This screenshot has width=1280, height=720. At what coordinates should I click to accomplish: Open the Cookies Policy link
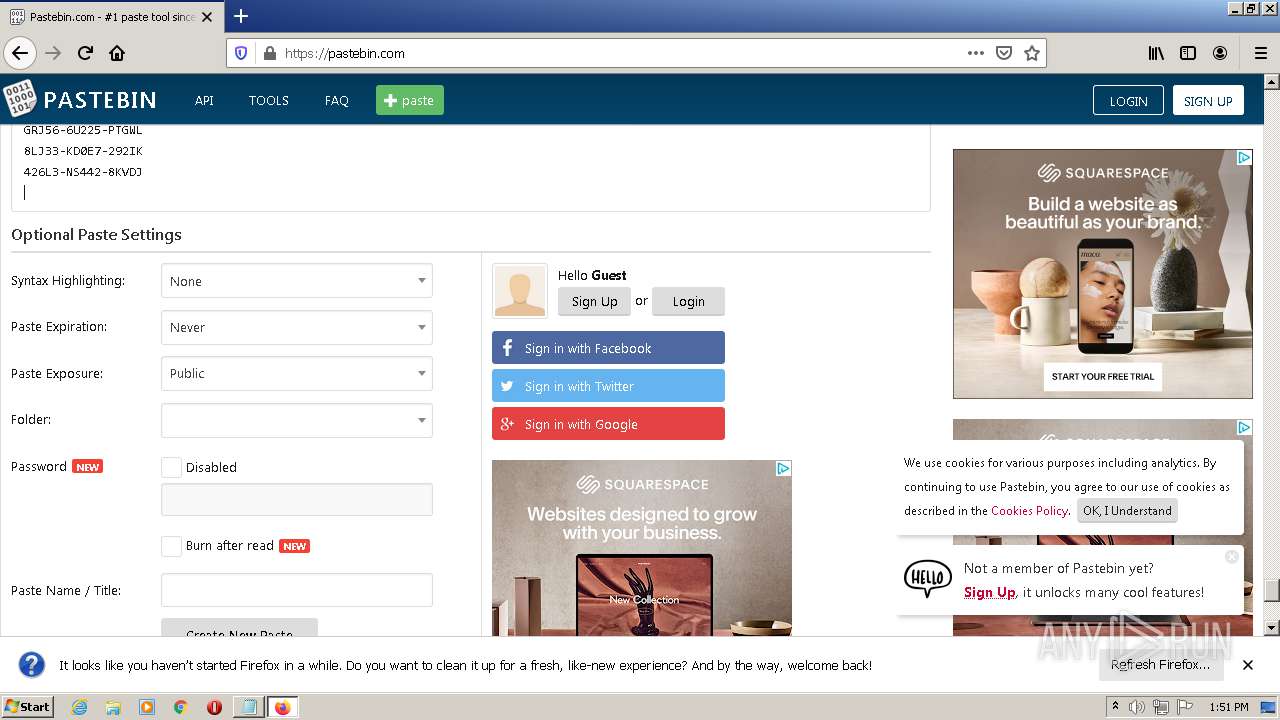pyautogui.click(x=1029, y=510)
